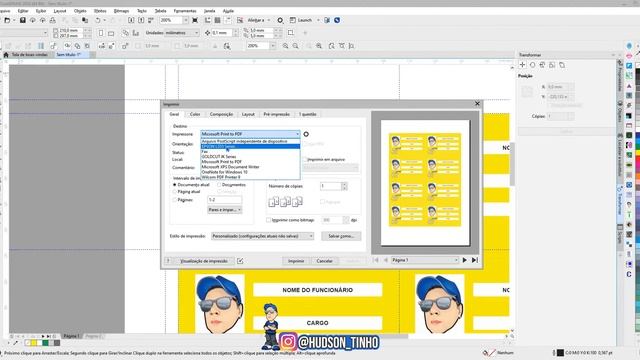Open the Editar menu
Viewport: 640px width, 360px height.
click(23, 11)
